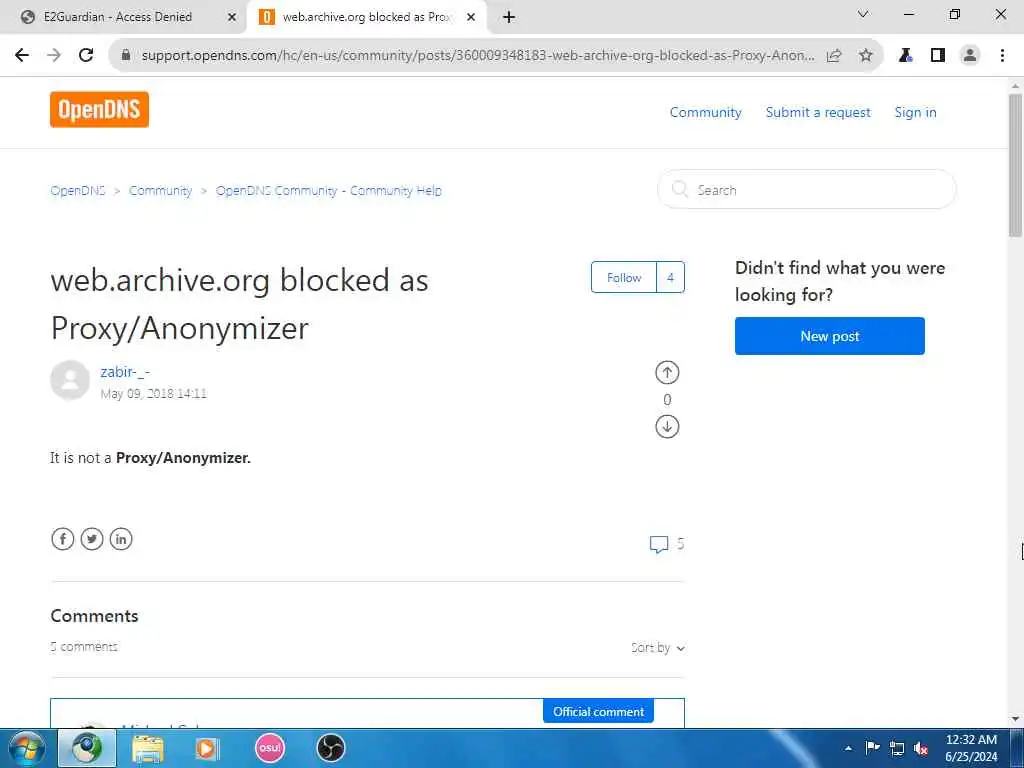Go back to the previous page

coord(22,55)
